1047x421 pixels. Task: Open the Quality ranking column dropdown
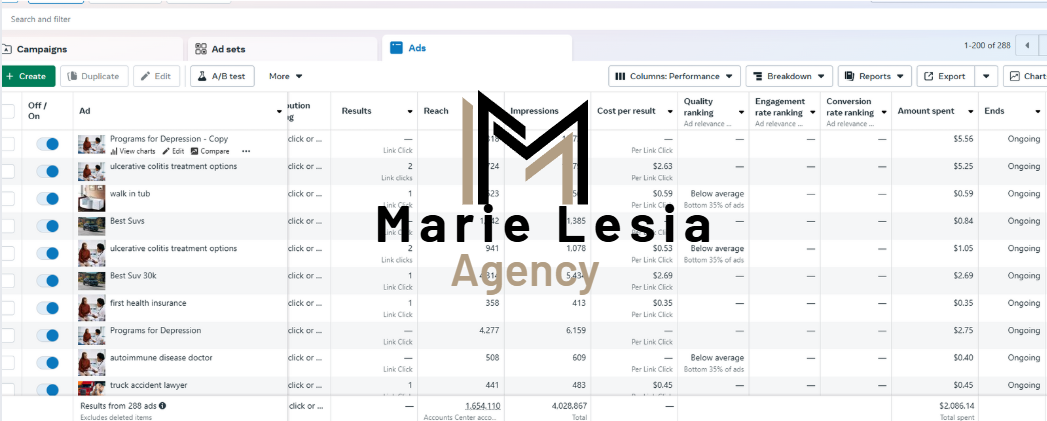click(741, 113)
